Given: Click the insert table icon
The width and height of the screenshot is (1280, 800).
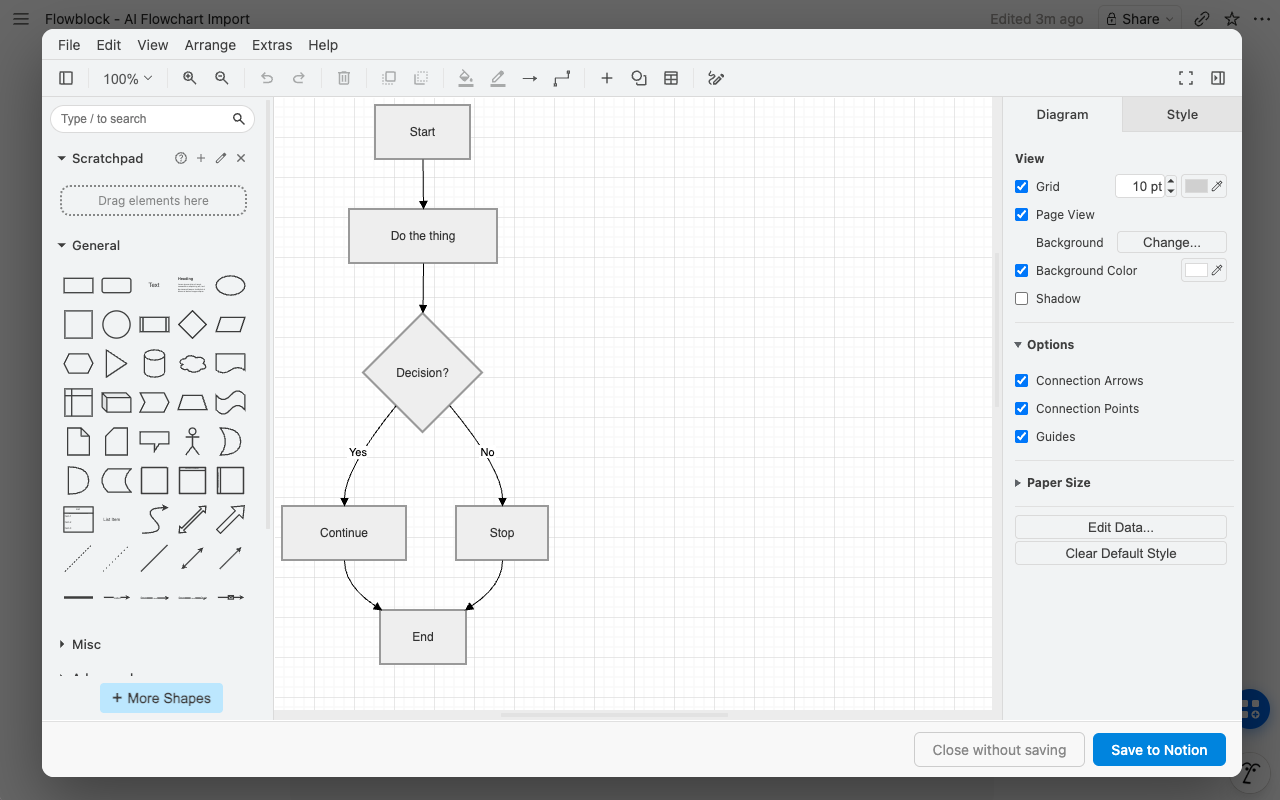Looking at the screenshot, I should pos(671,78).
